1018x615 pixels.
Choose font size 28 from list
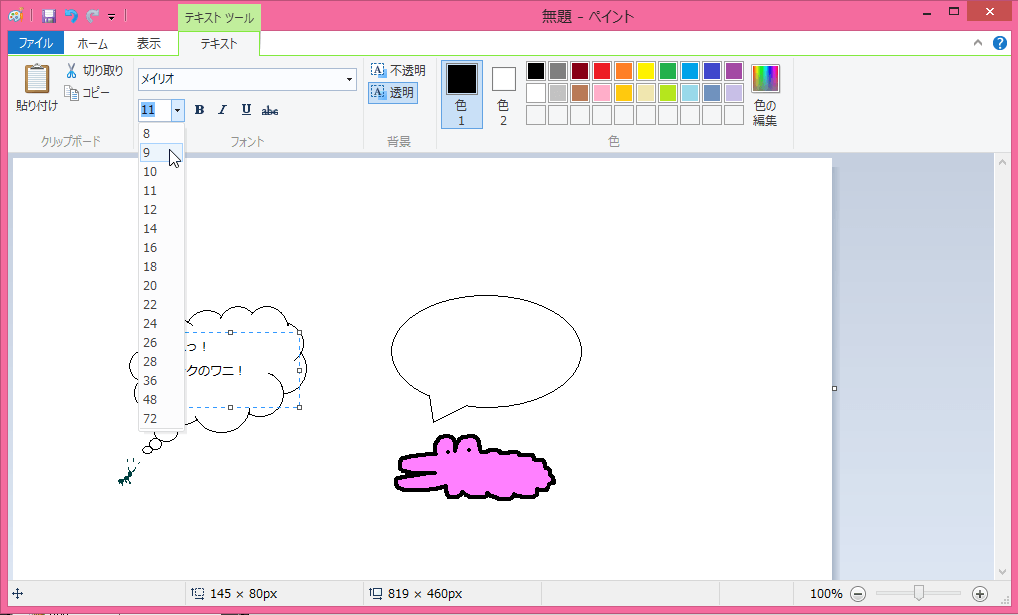coord(161,362)
